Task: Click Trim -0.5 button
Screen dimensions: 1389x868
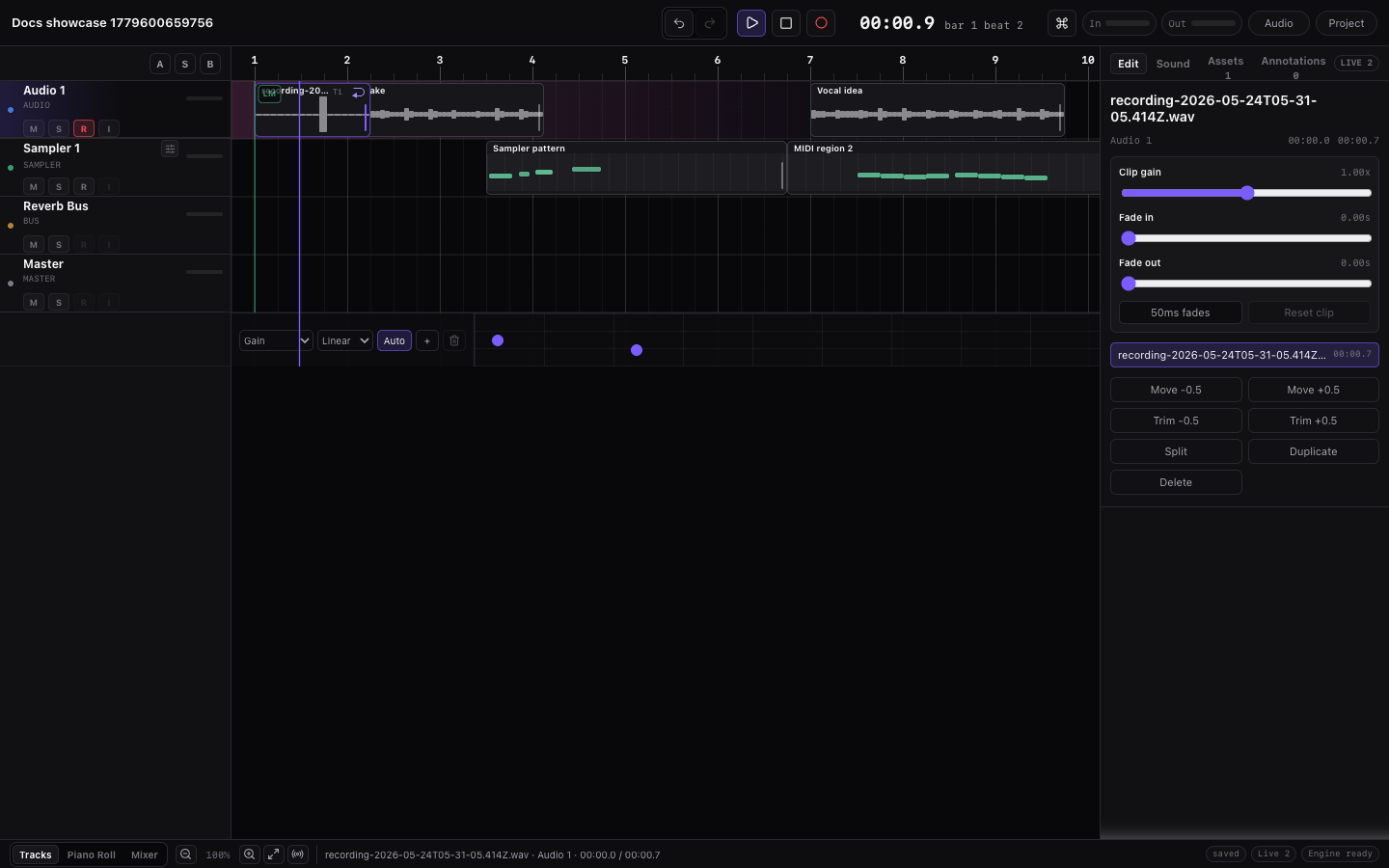Action: pyautogui.click(x=1176, y=420)
